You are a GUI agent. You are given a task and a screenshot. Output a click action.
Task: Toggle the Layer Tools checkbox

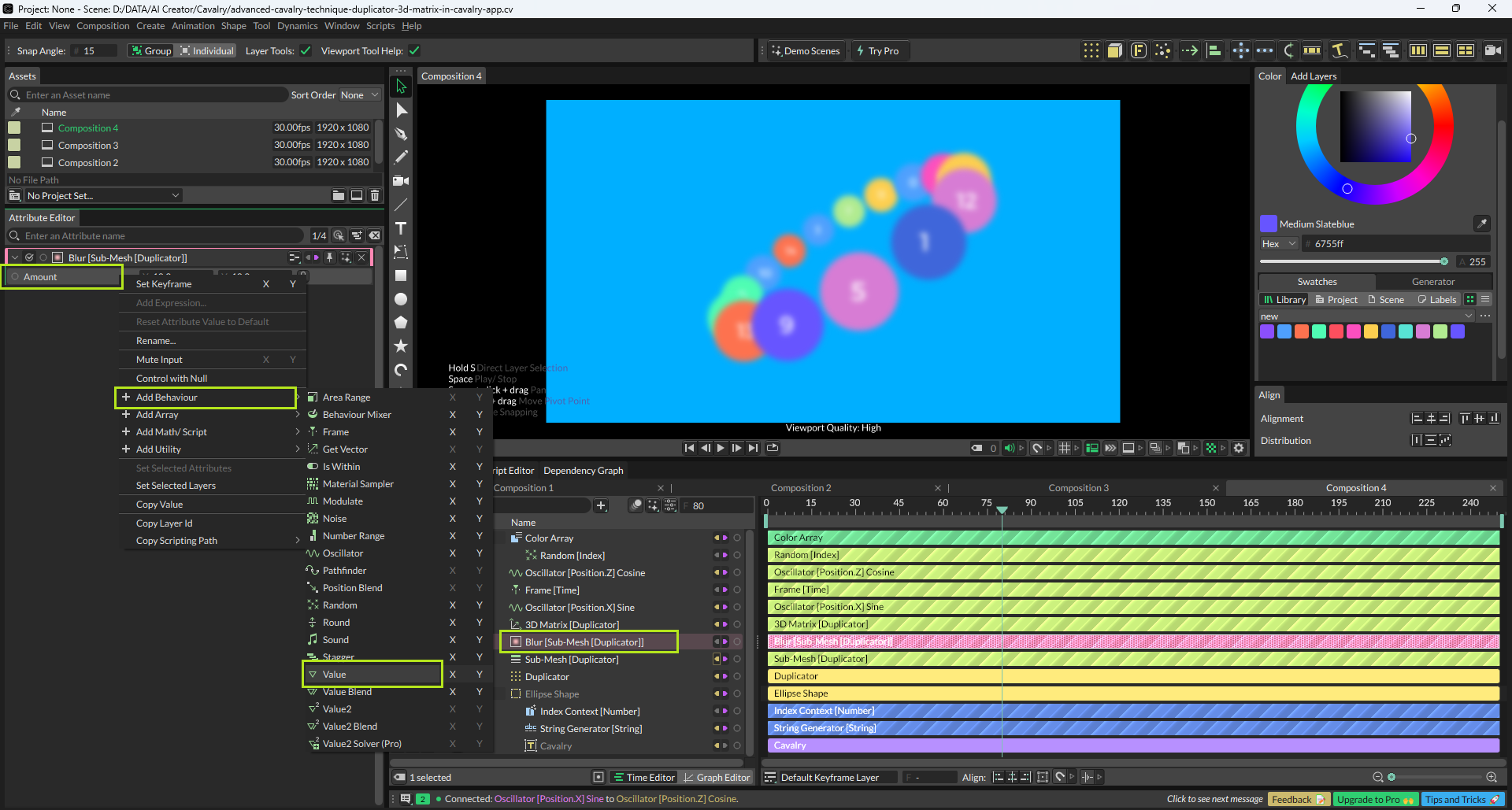click(306, 51)
